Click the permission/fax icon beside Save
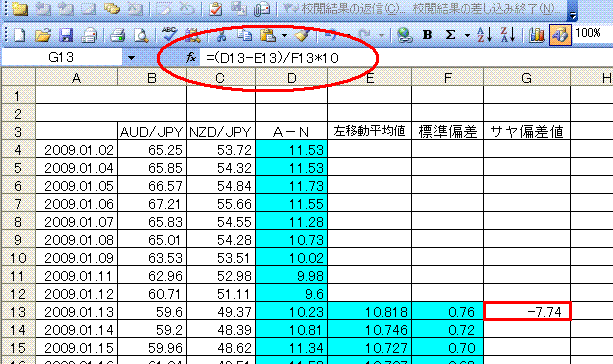Image resolution: width=613 pixels, height=364 pixels. (89, 36)
